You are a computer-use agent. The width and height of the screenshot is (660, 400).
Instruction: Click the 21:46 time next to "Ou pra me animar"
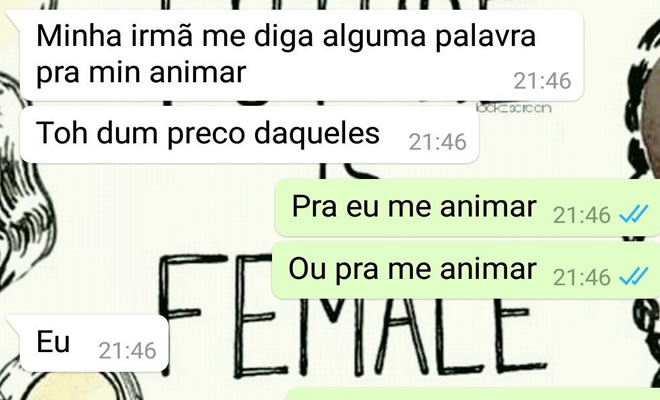pos(582,277)
